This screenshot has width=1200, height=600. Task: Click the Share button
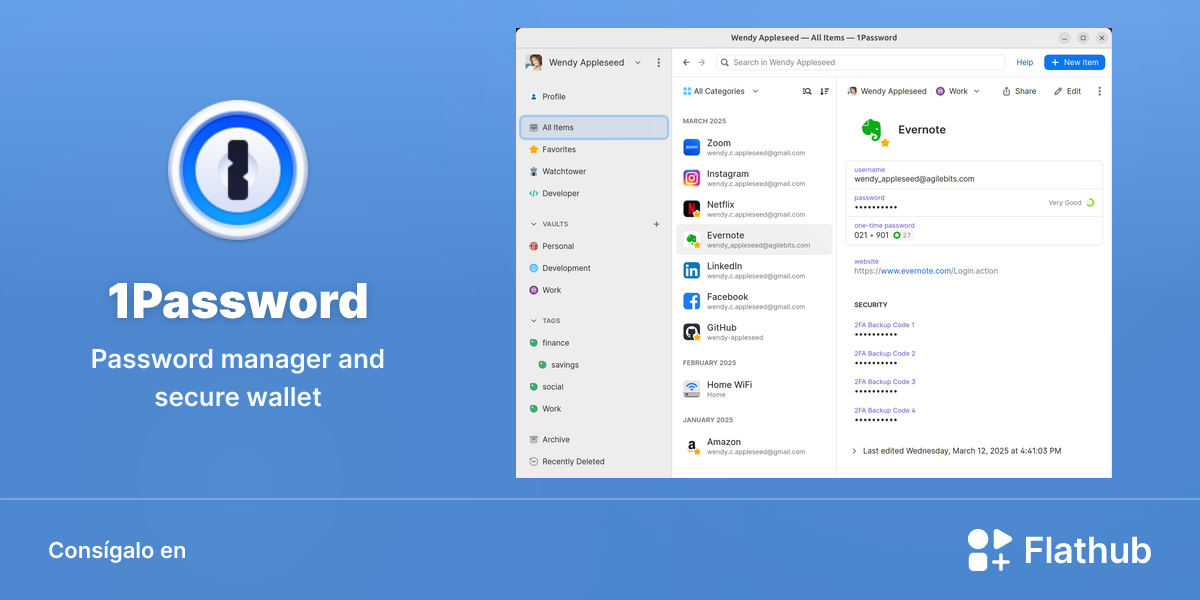tap(1019, 91)
